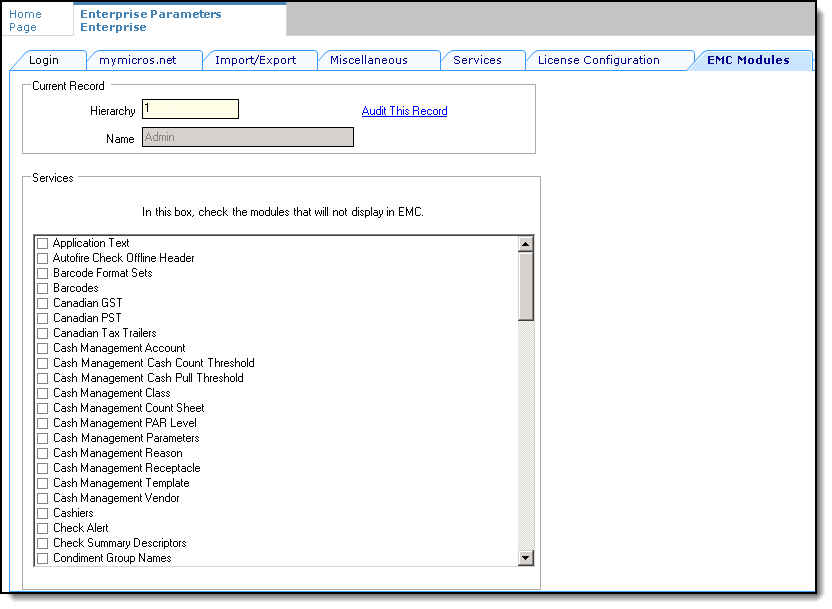
Task: Hide the Cash Management Class module
Action: click(42, 393)
